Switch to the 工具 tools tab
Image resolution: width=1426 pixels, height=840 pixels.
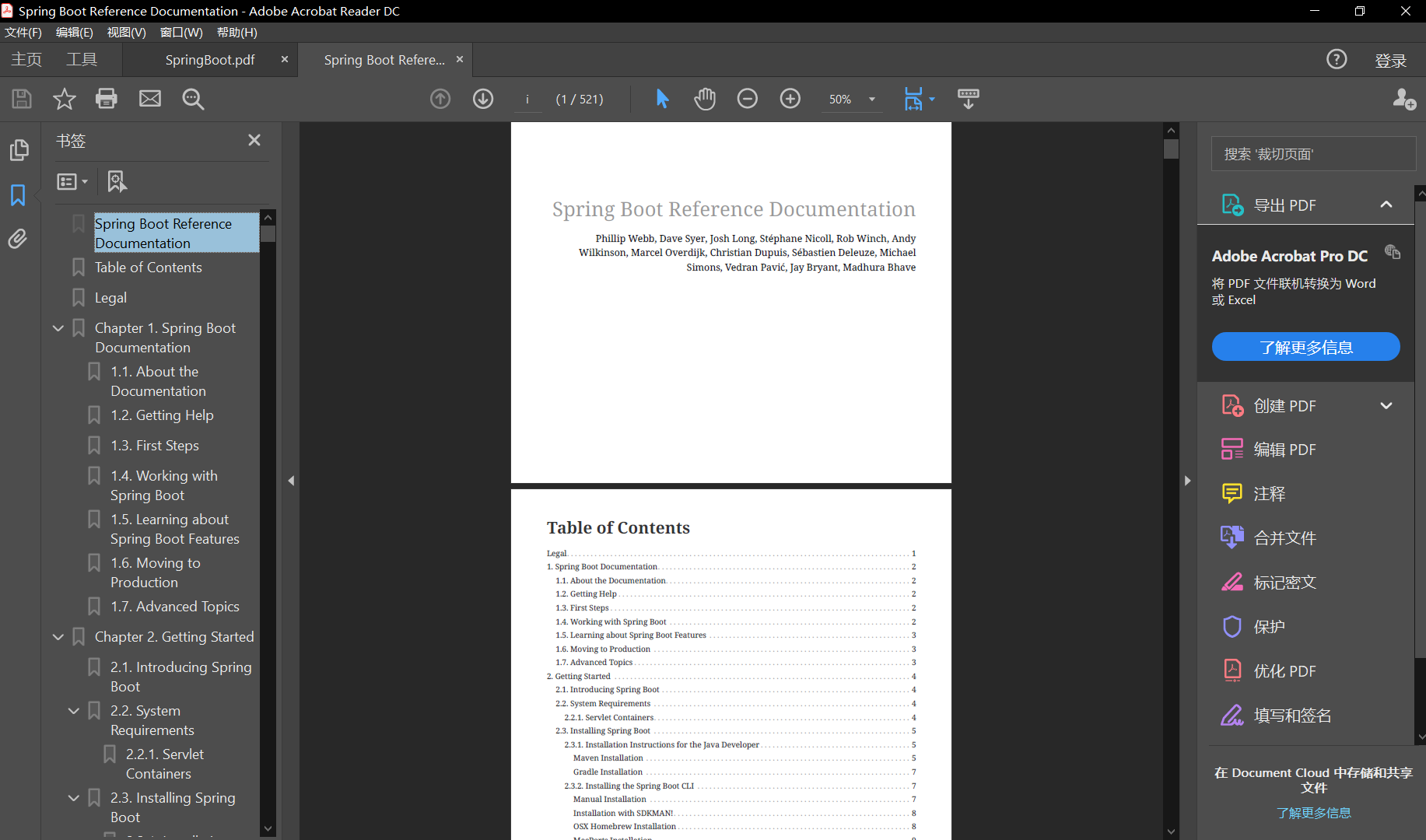click(x=82, y=60)
